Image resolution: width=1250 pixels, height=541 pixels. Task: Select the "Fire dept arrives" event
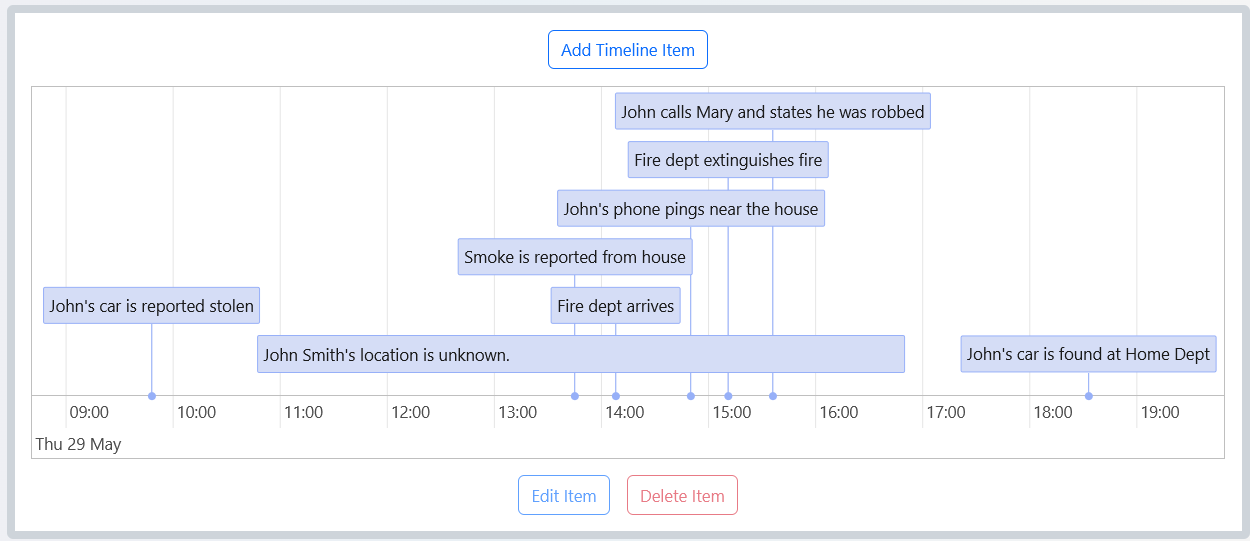click(x=615, y=306)
